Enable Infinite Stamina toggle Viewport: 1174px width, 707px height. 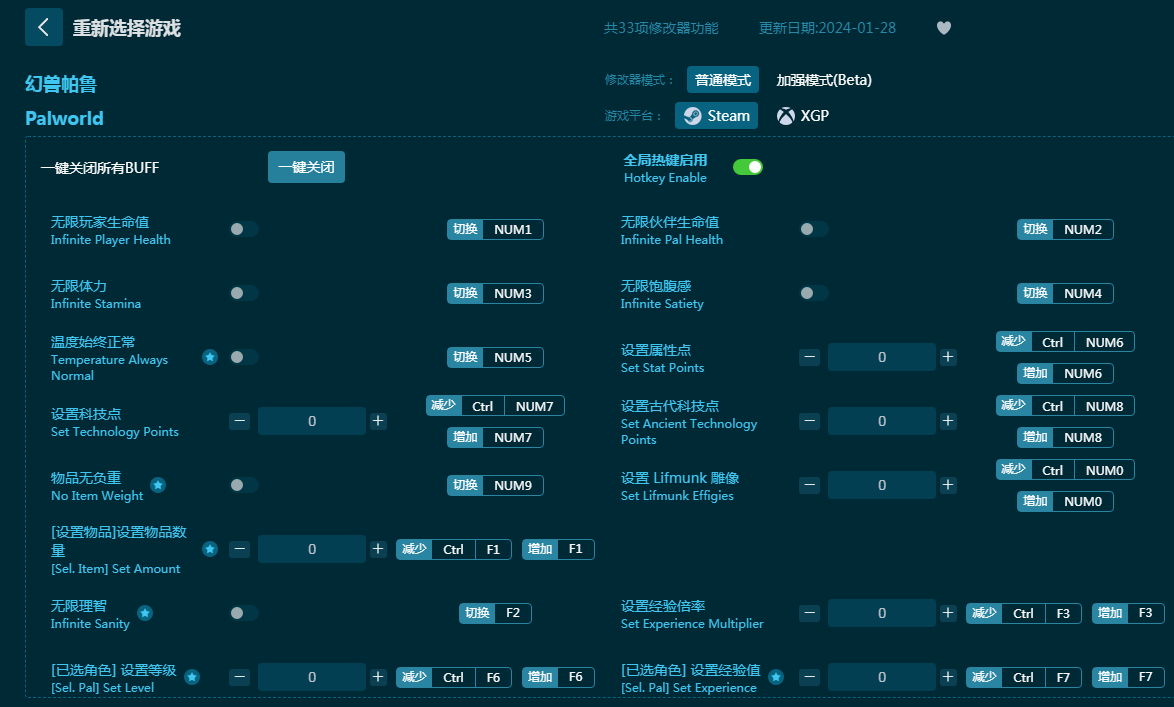(x=244, y=293)
